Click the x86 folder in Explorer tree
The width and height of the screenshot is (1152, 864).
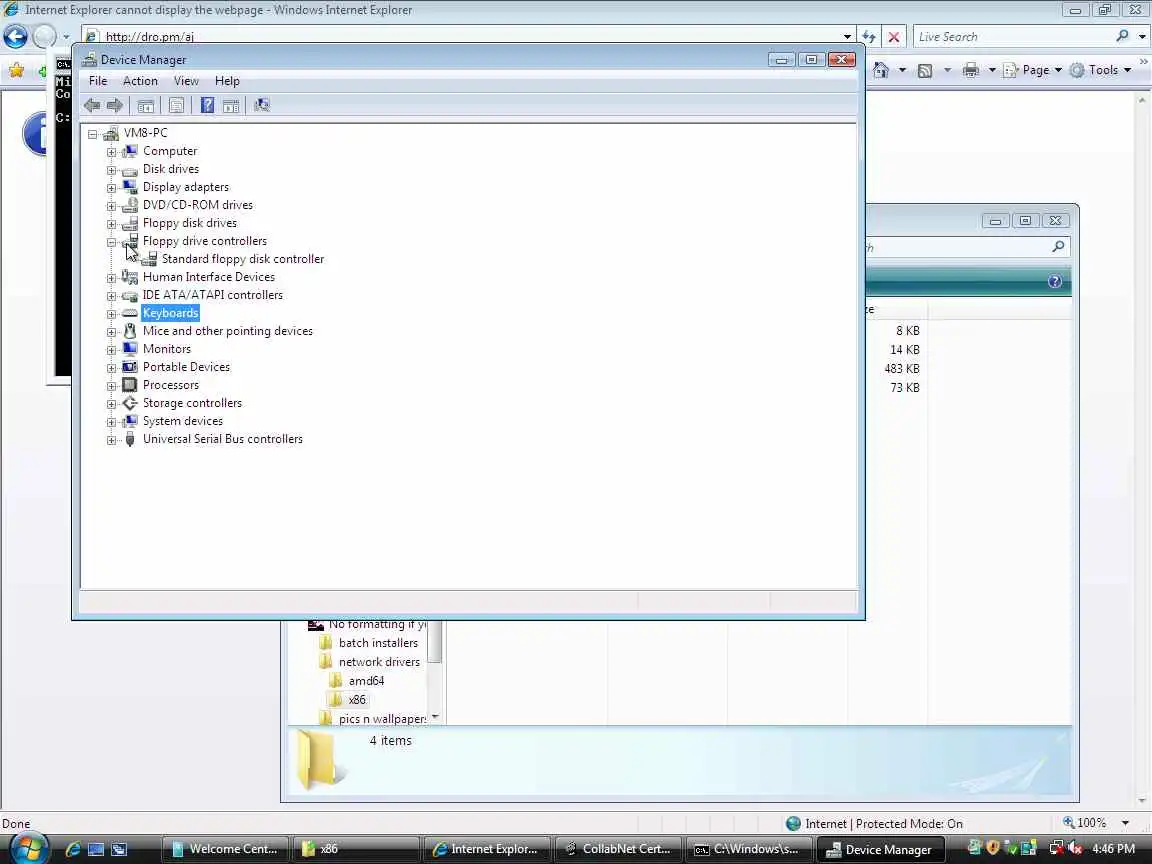tap(356, 699)
